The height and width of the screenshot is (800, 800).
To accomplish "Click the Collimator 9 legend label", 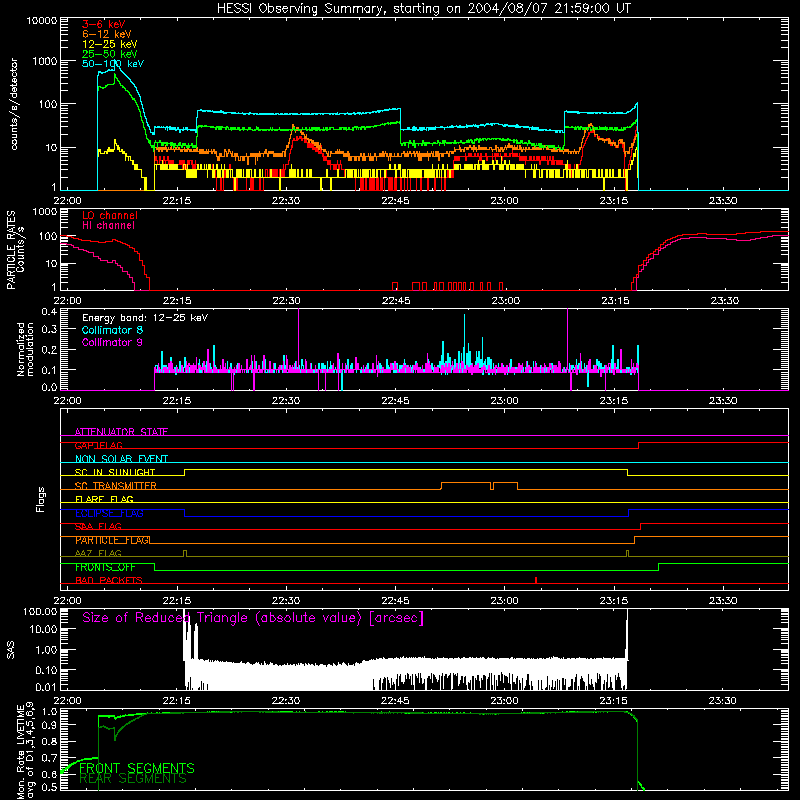I will pyautogui.click(x=112, y=342).
